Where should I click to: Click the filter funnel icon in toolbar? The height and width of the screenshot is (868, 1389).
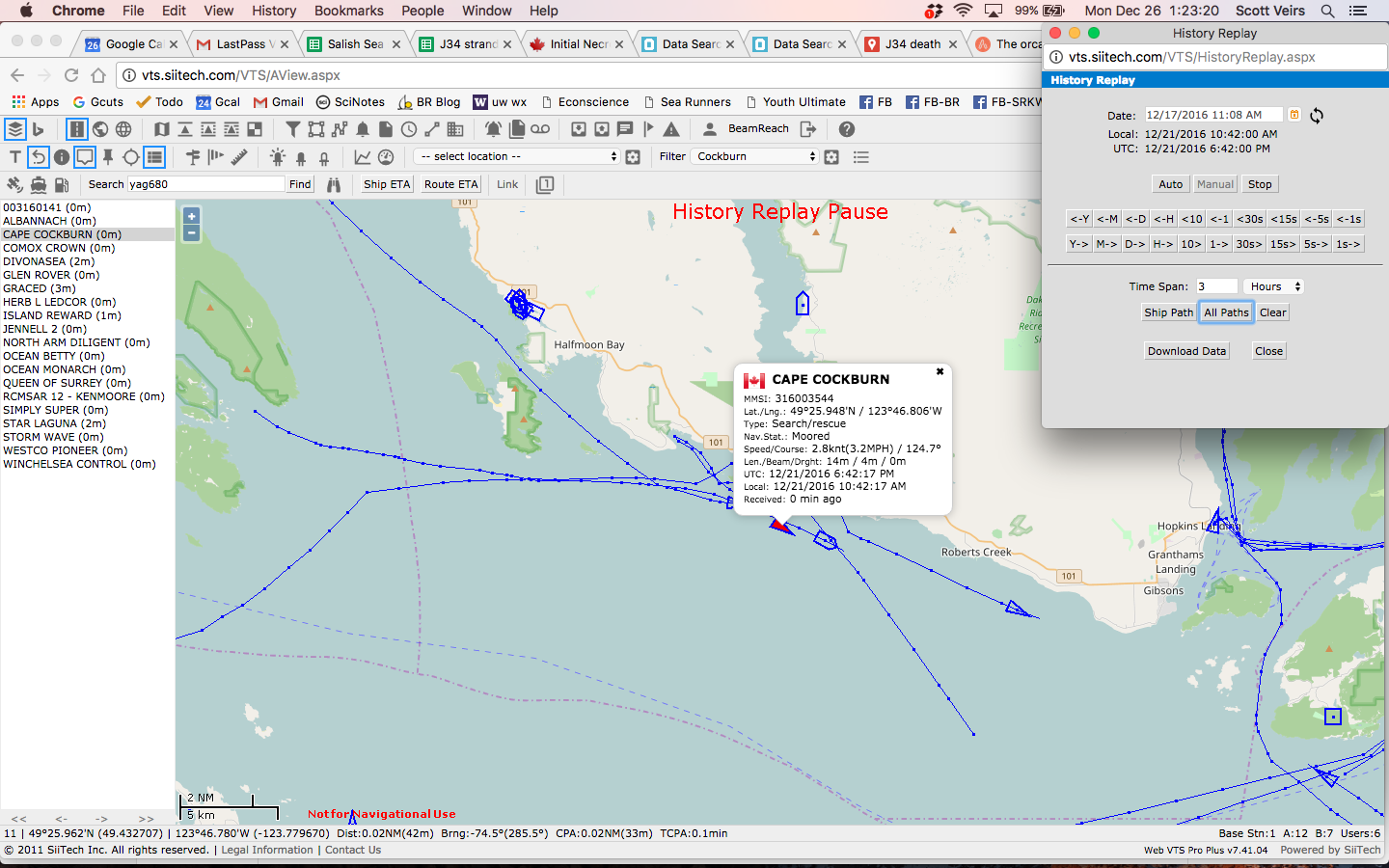292,129
